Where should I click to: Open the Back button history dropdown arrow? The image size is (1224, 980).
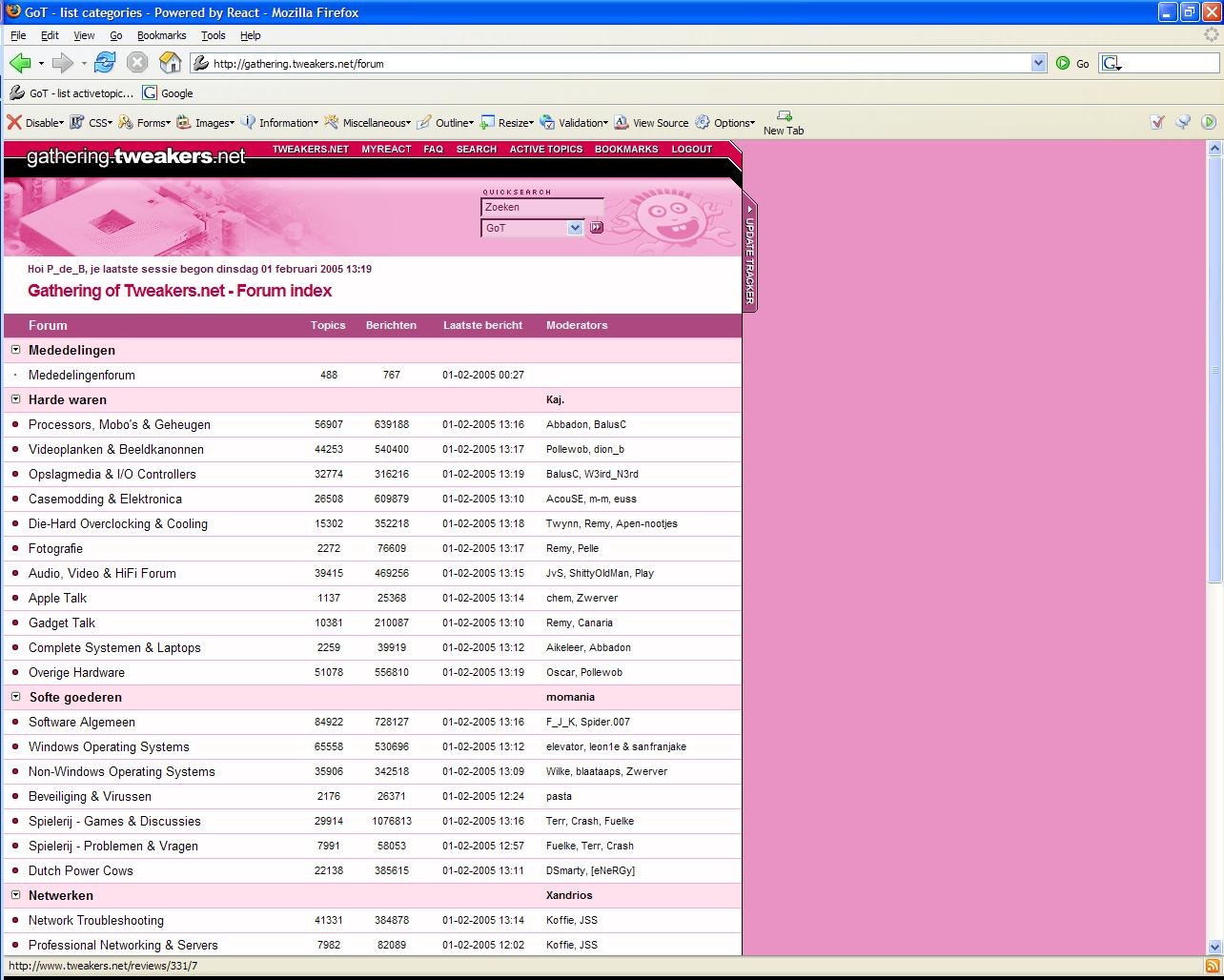pyautogui.click(x=41, y=64)
